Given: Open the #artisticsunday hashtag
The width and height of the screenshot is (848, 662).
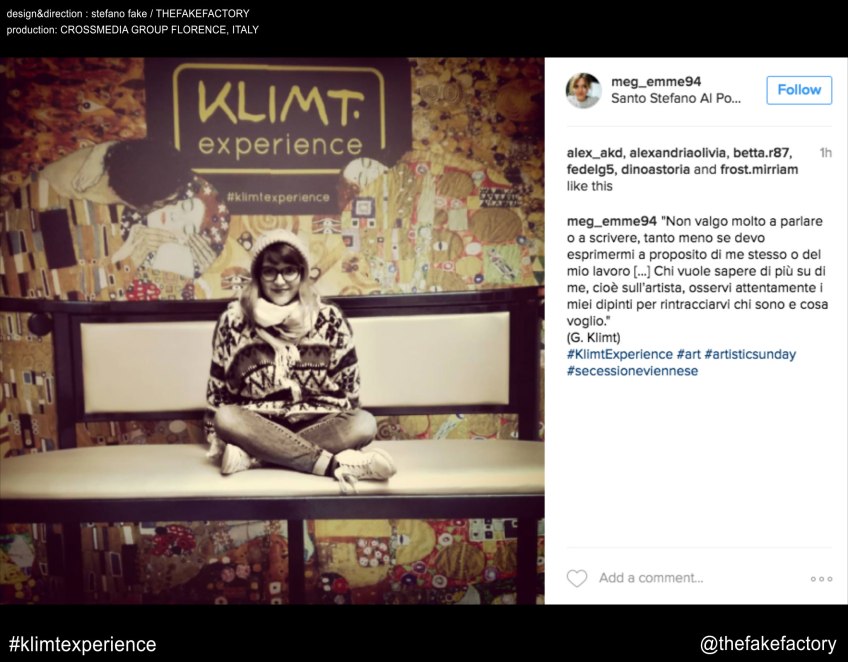Looking at the screenshot, I should click(x=750, y=354).
